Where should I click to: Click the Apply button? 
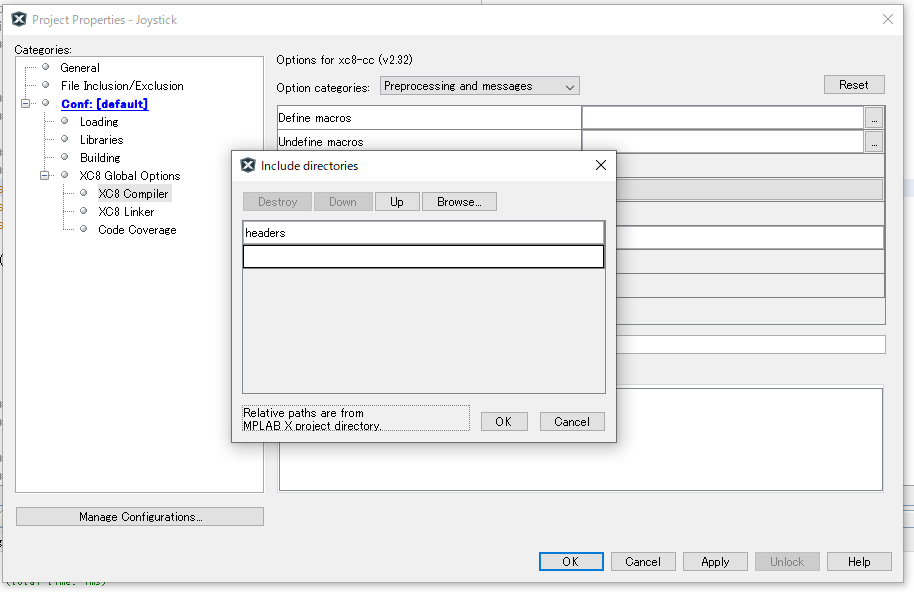[x=715, y=562]
